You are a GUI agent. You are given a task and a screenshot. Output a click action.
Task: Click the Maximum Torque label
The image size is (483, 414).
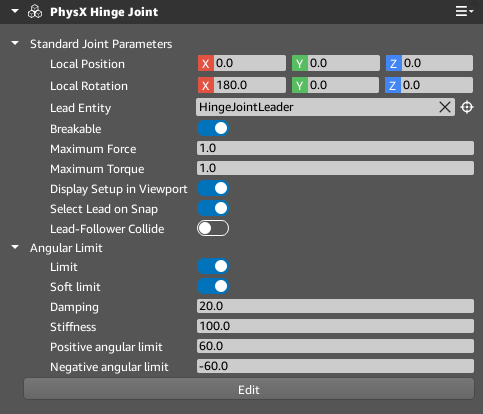(x=97, y=169)
